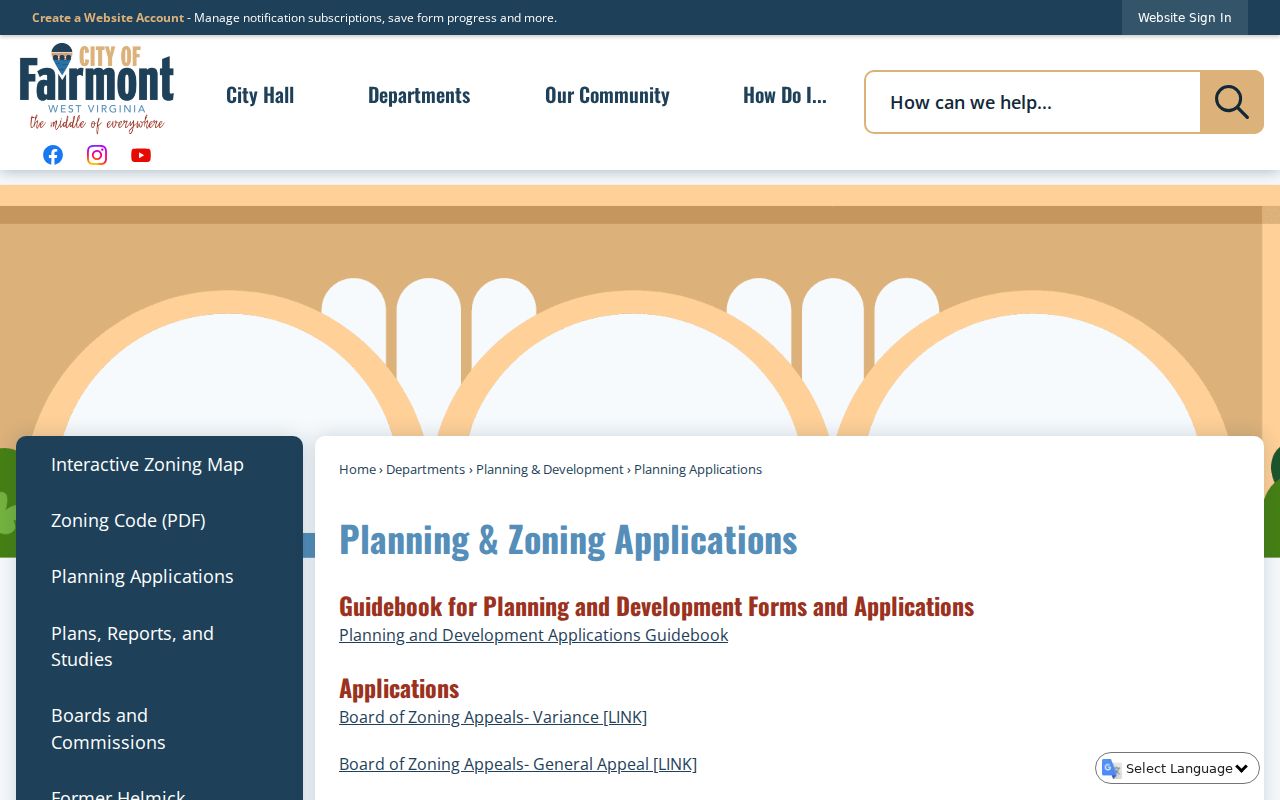
Task: Open the How Do I... menu
Action: tap(785, 95)
